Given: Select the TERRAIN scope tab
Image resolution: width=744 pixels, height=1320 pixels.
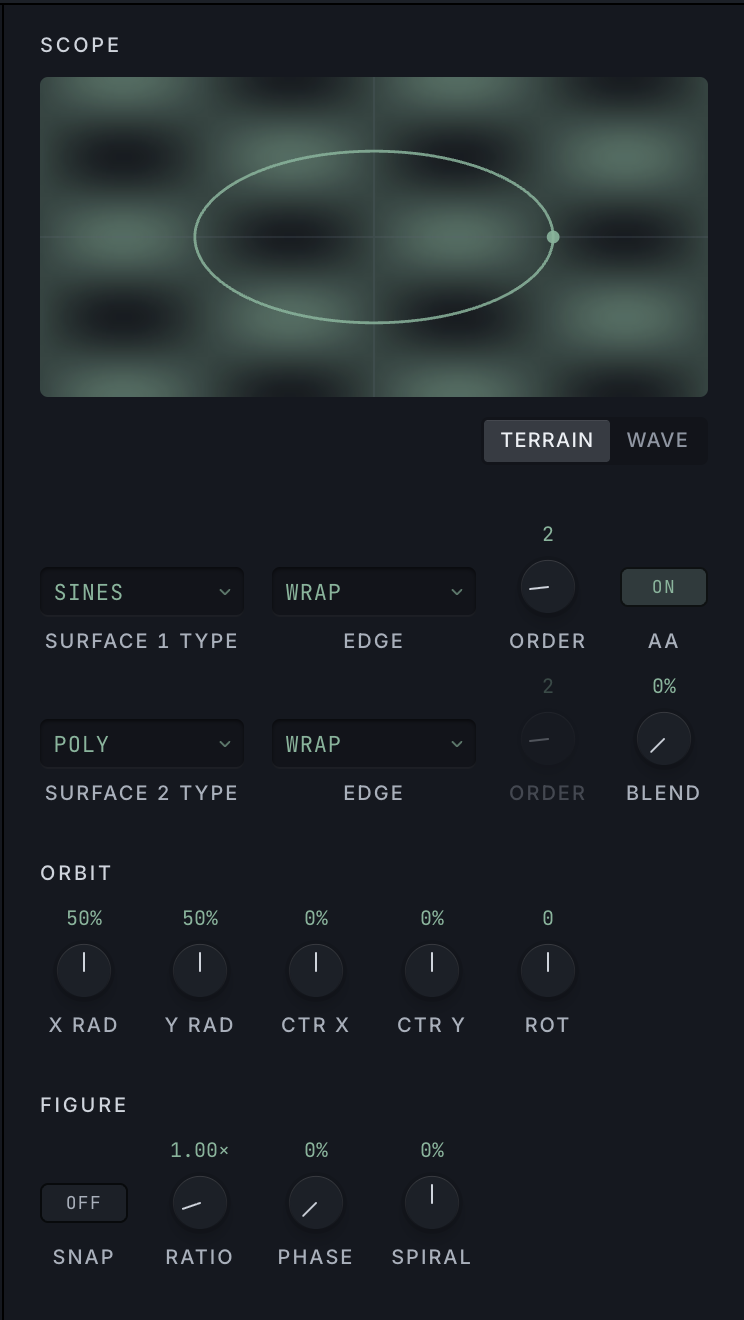Looking at the screenshot, I should (547, 440).
